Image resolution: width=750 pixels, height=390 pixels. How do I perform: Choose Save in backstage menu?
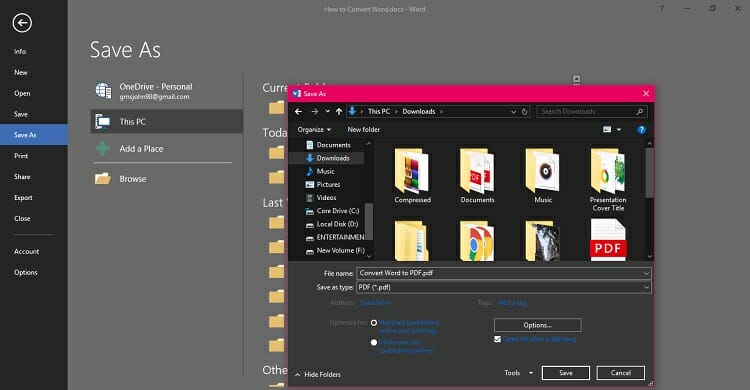pyautogui.click(x=21, y=114)
